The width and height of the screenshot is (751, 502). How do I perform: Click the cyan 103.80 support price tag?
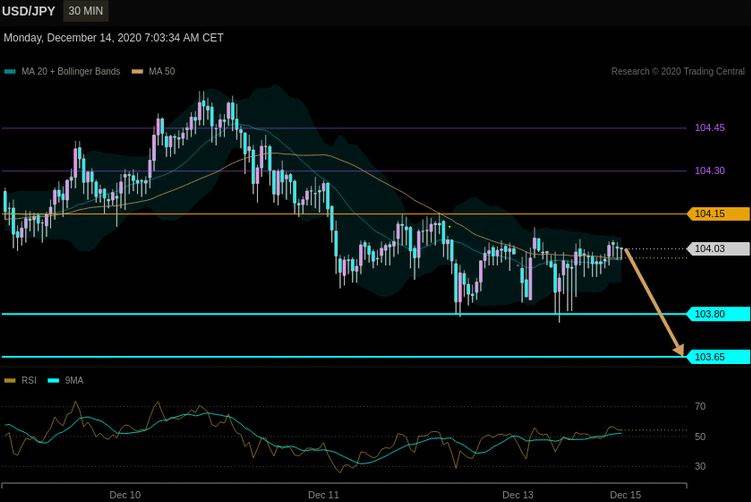pos(718,314)
